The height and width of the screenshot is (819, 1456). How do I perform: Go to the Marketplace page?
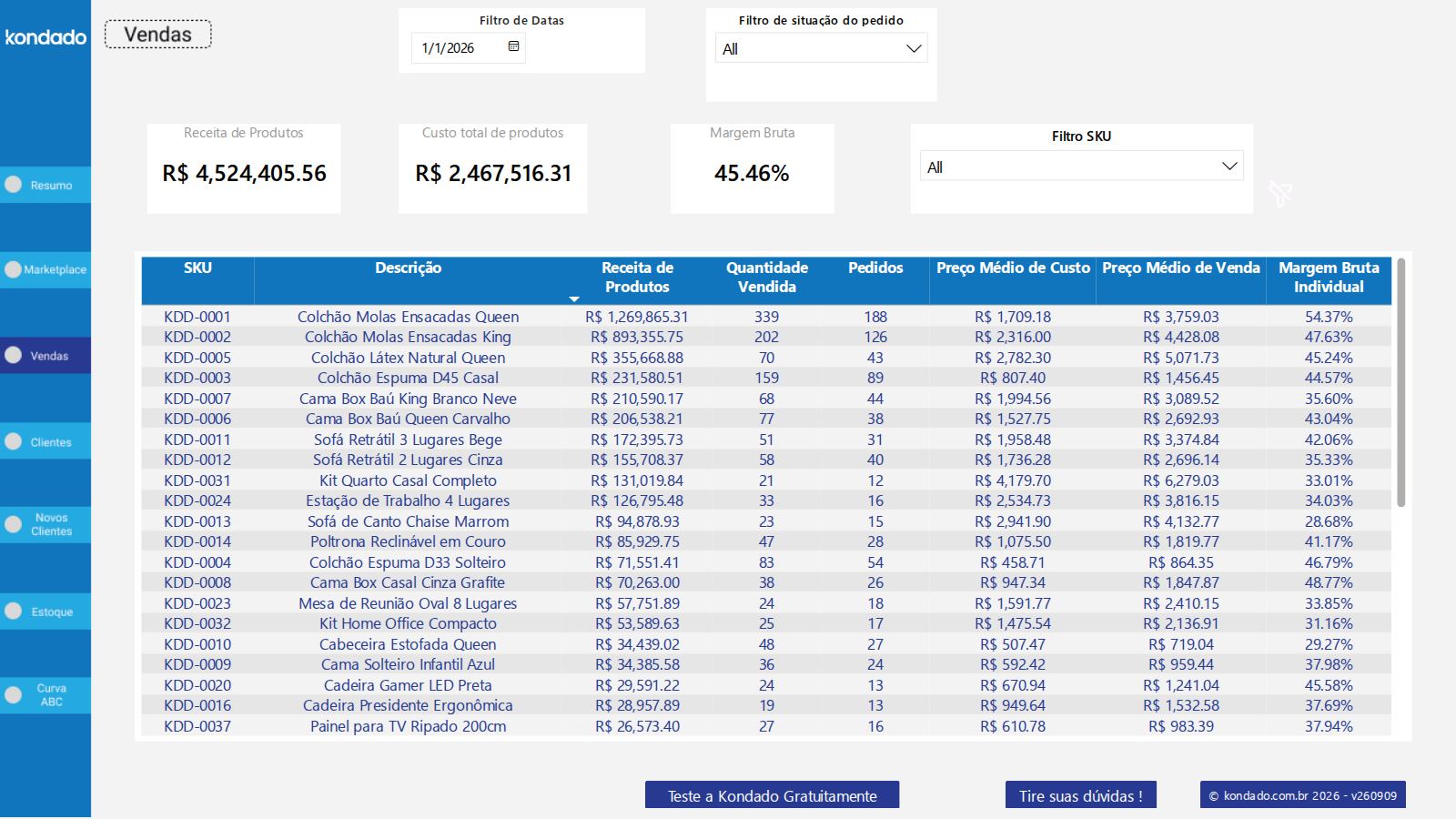[45, 269]
